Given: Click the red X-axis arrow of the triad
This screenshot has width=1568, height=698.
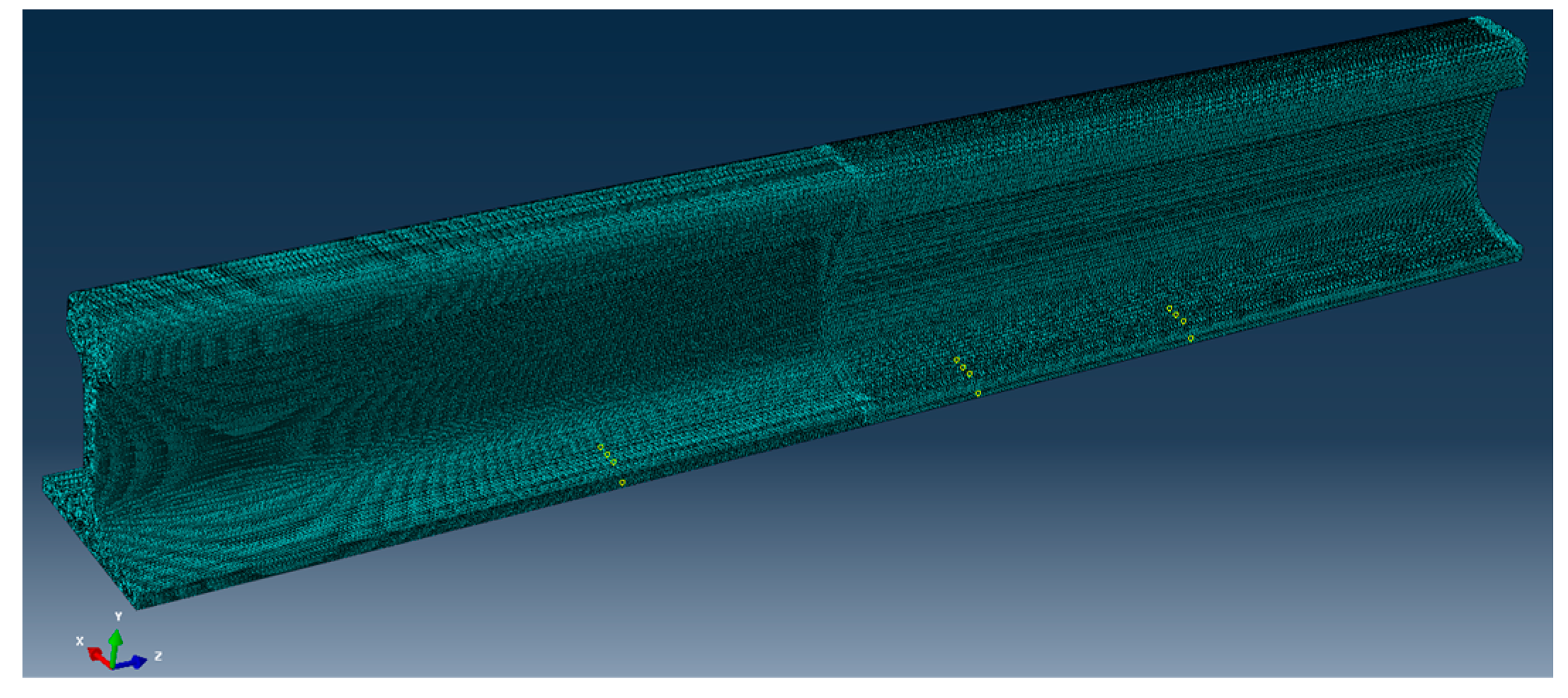Looking at the screenshot, I should [97, 656].
